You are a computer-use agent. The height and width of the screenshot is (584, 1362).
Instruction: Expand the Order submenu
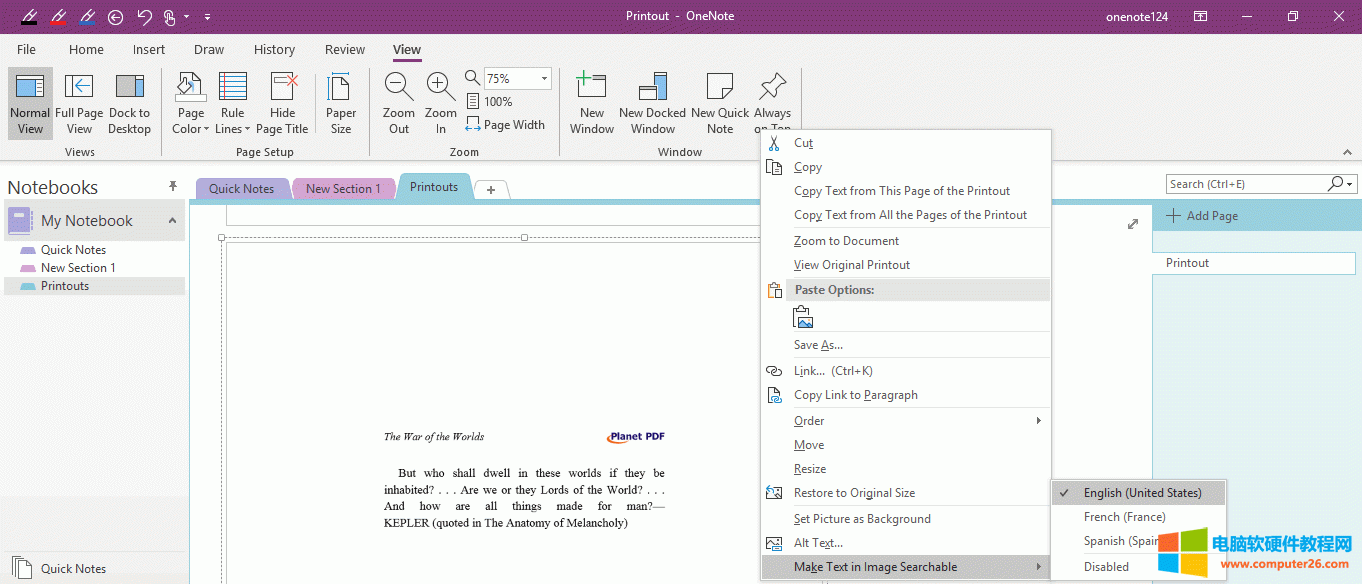click(808, 420)
